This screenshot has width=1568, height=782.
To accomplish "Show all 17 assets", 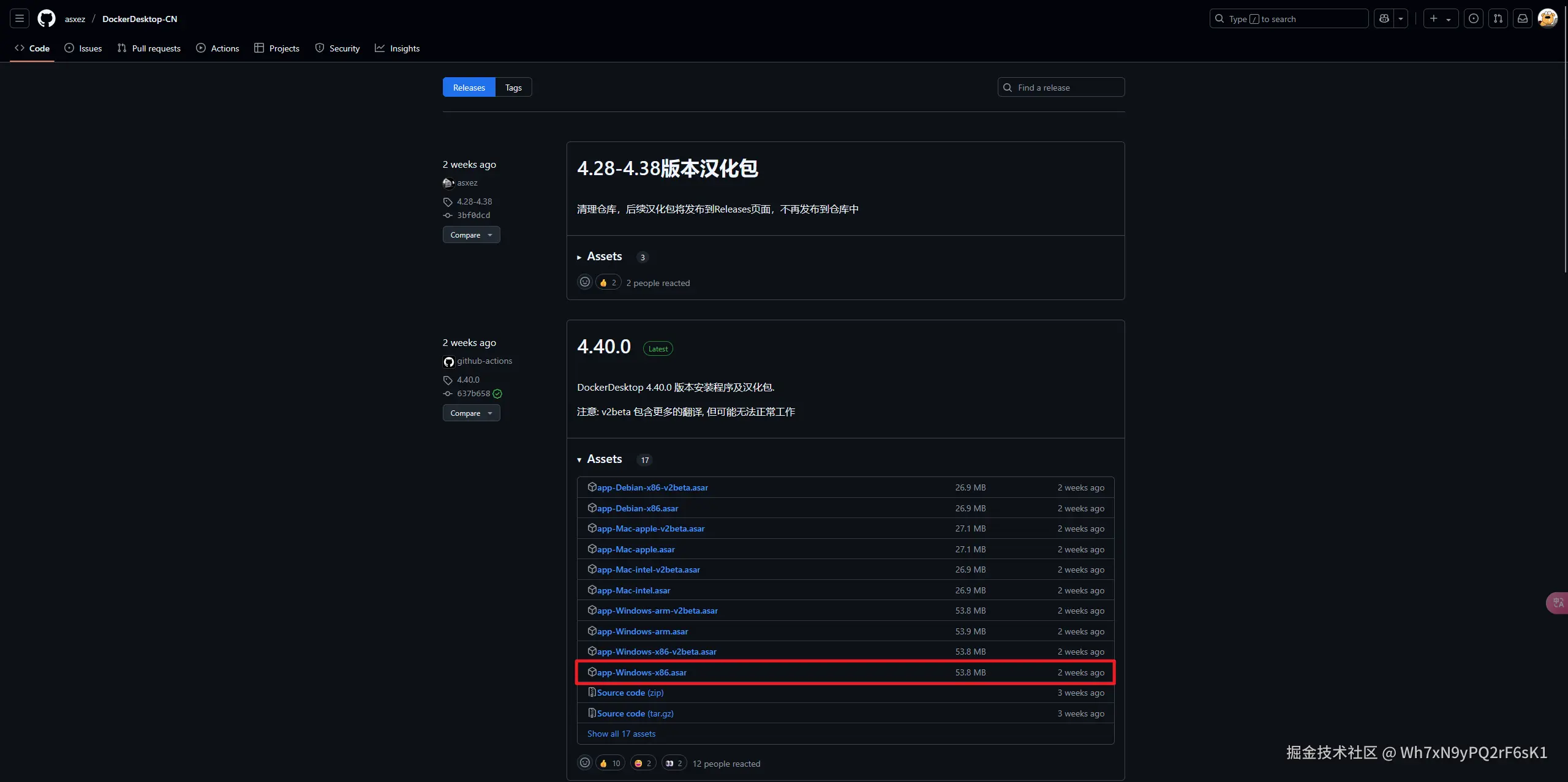I will [620, 733].
